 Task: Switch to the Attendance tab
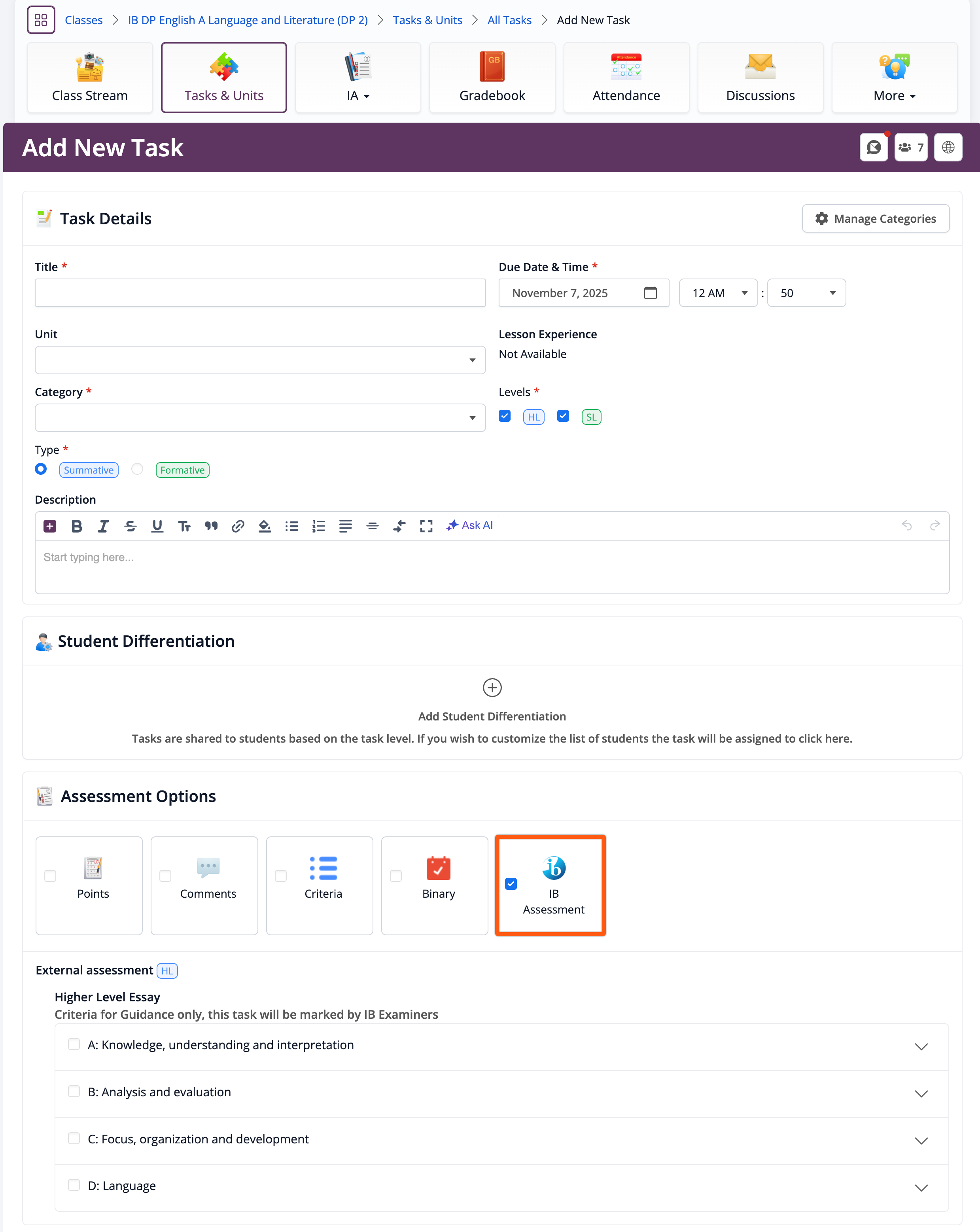[626, 78]
